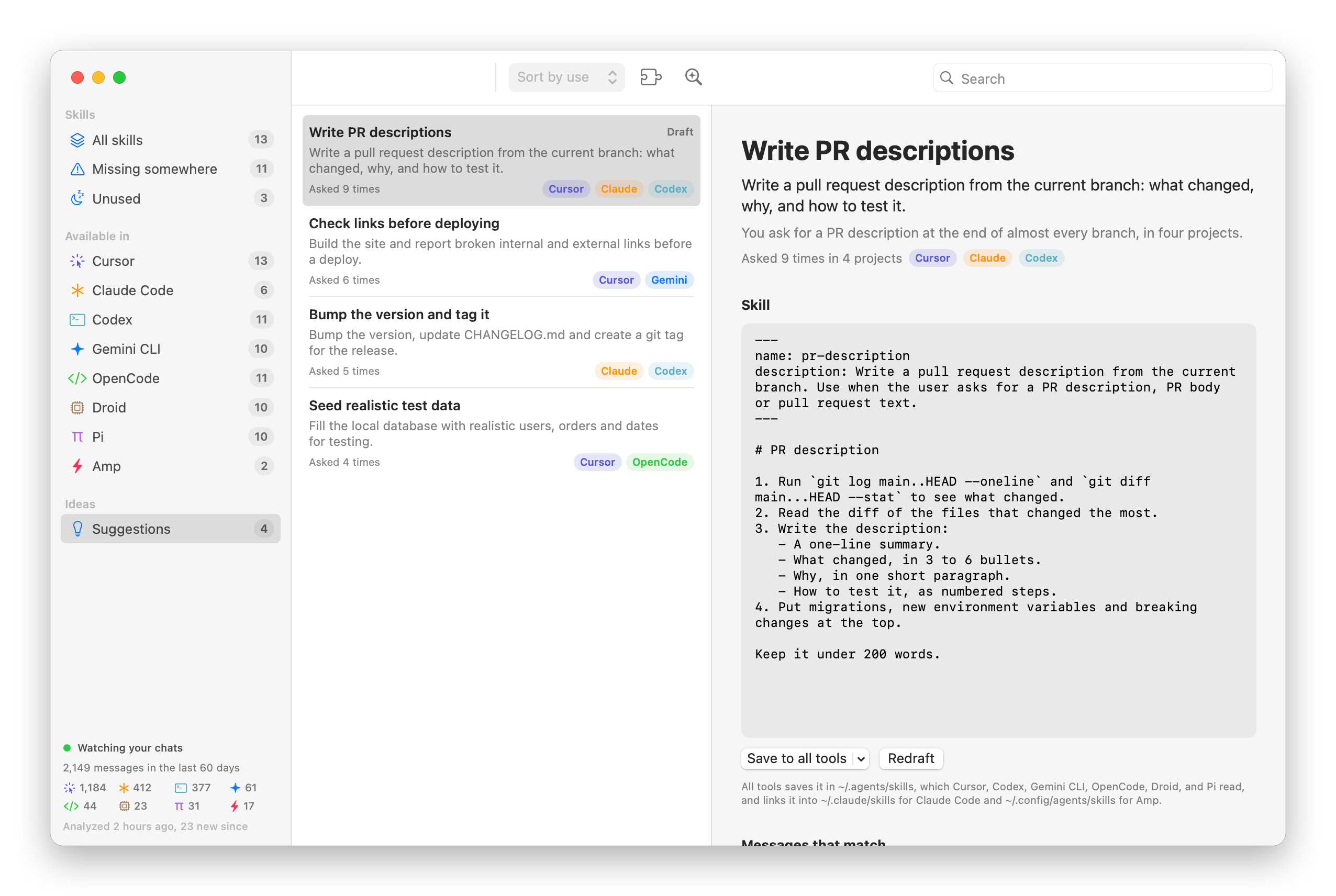Click the Redraft button
This screenshot has width=1336, height=896.
pos(911,759)
